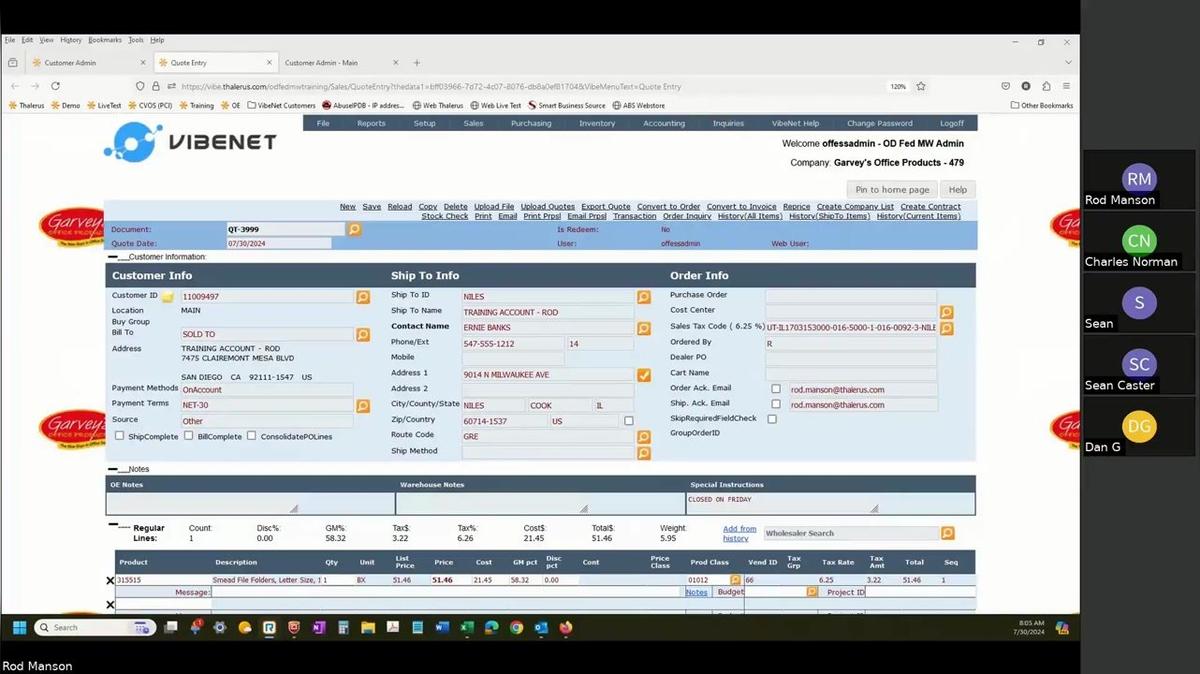
Task: Switch to the Customer Admin - Main tab
Action: click(321, 63)
